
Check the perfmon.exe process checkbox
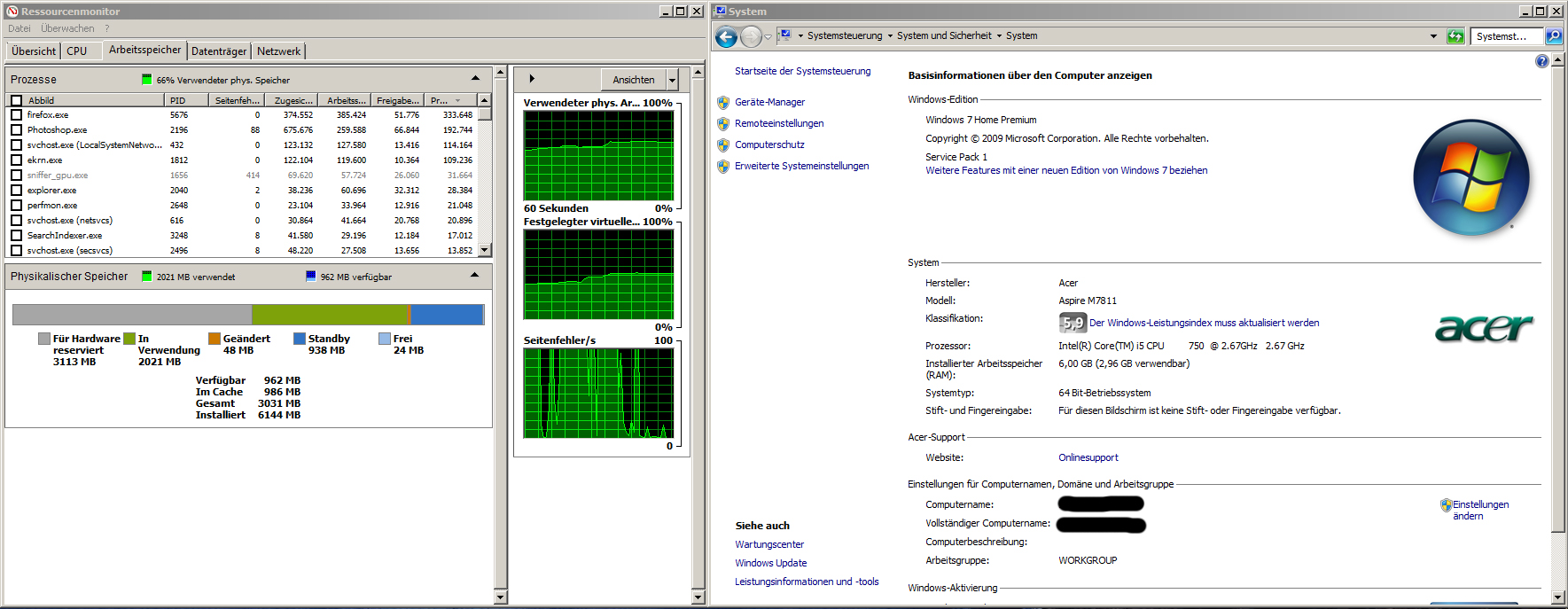click(16, 206)
